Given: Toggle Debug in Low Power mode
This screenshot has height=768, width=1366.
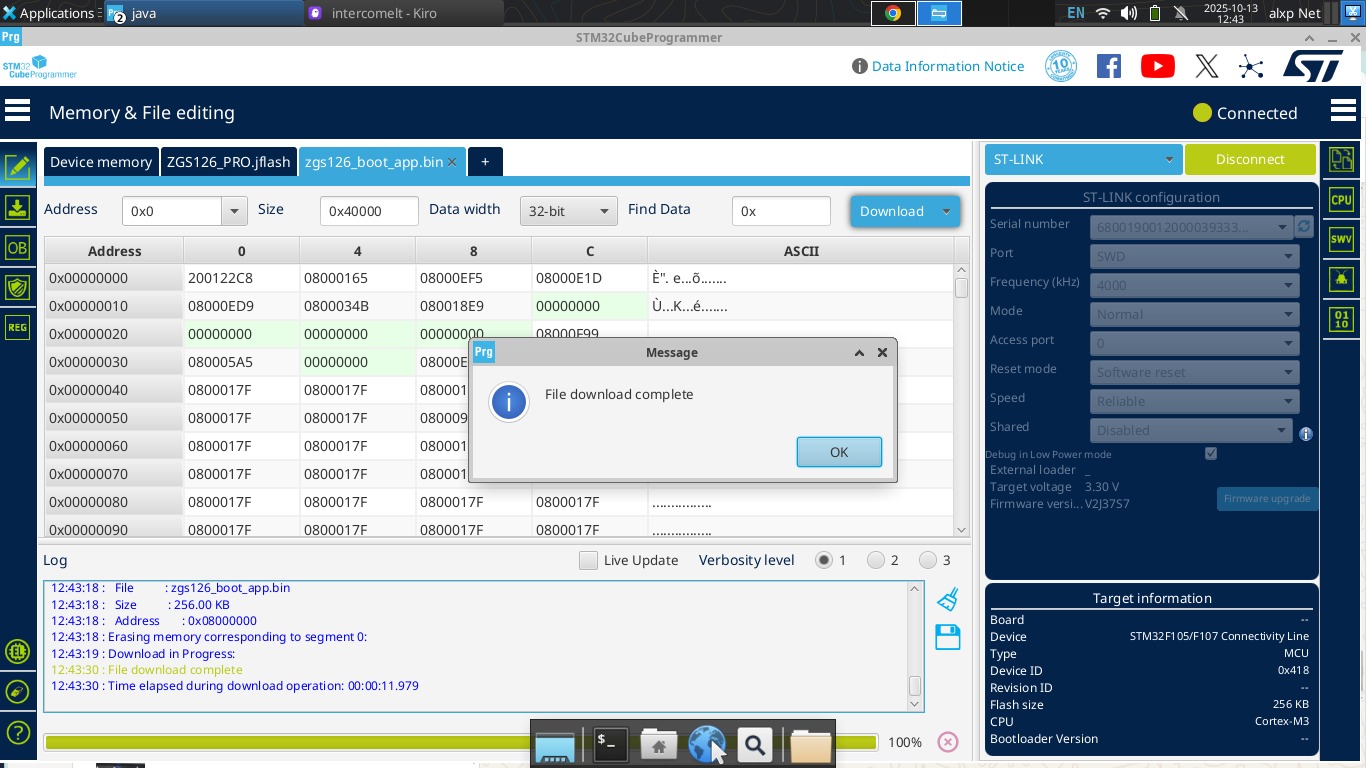Looking at the screenshot, I should pos(1211,453).
